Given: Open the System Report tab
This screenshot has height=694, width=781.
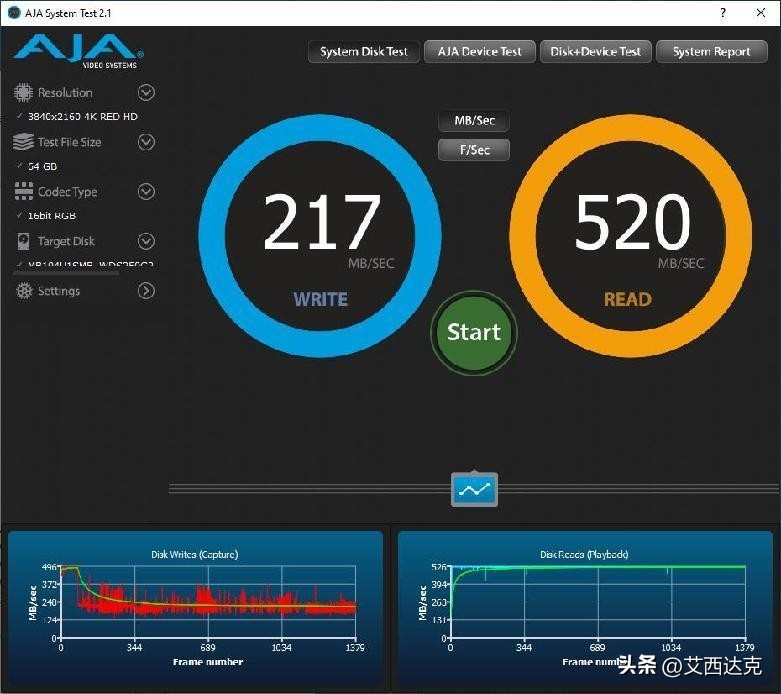Looking at the screenshot, I should coord(712,52).
